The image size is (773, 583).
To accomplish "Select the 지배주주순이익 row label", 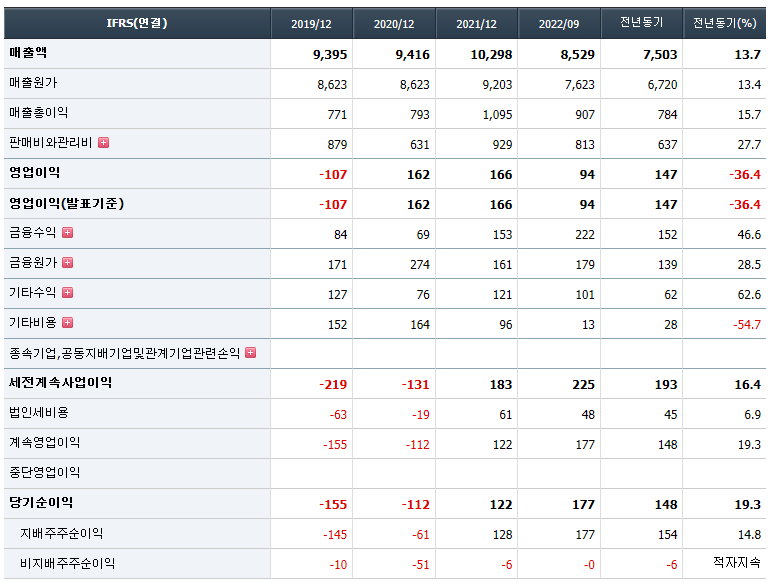I will coord(61,534).
